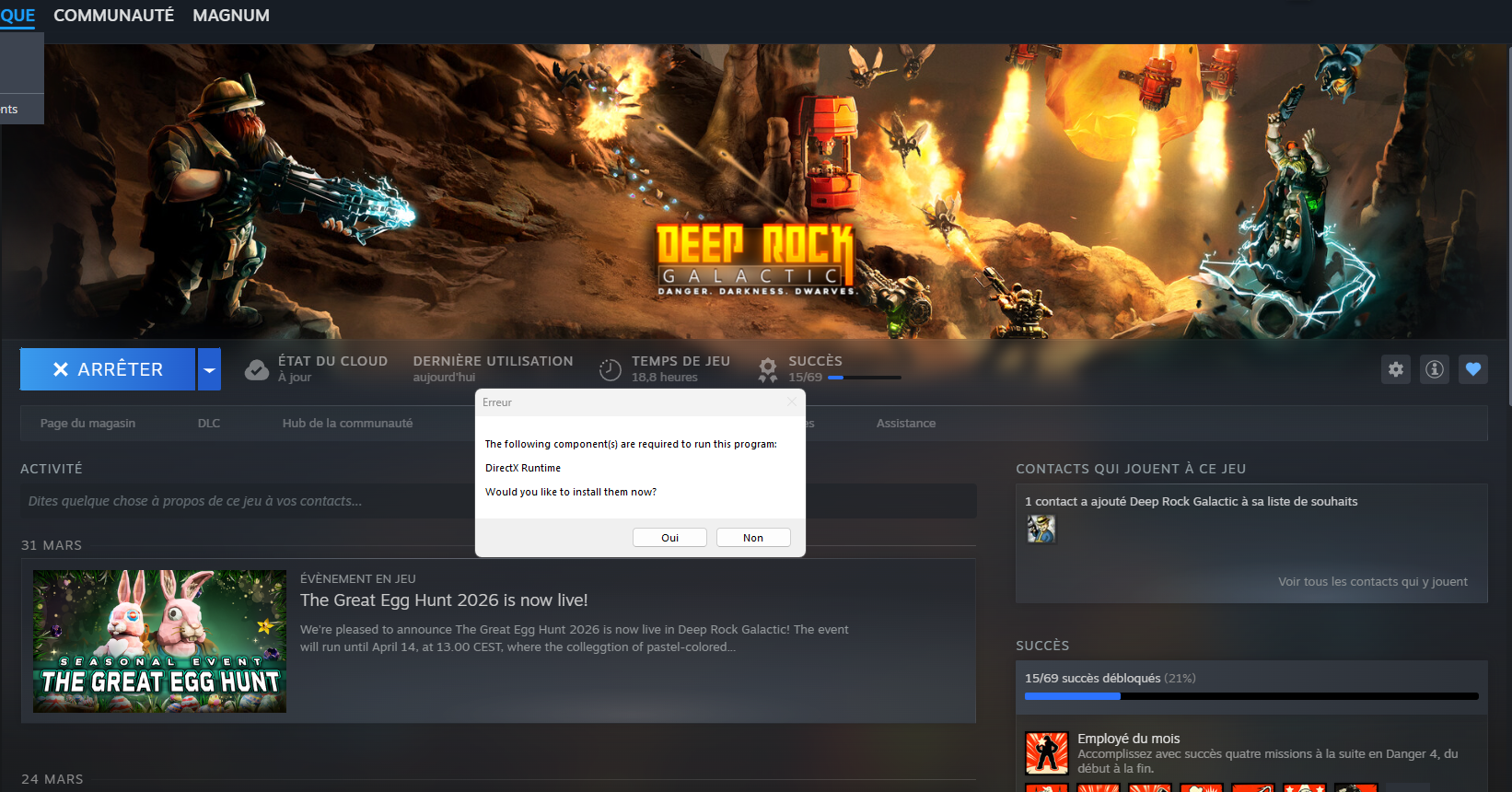Click the small achievement progress bar near SUCCÈS 15/69
Image resolution: width=1512 pixels, height=792 pixels.
pos(865,378)
